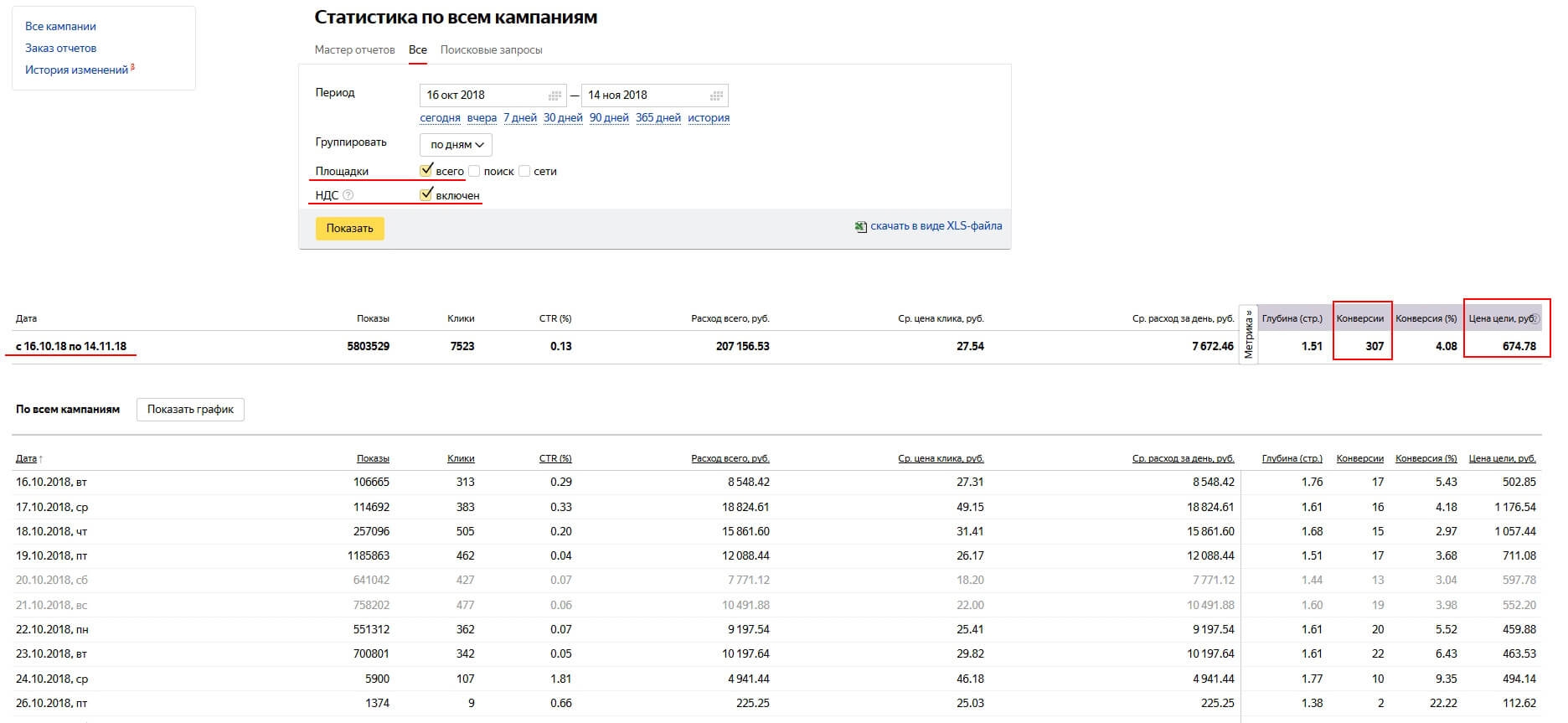The height and width of the screenshot is (723, 1568).
Task: Toggle the 'всего' platforms checkbox
Action: click(x=426, y=171)
